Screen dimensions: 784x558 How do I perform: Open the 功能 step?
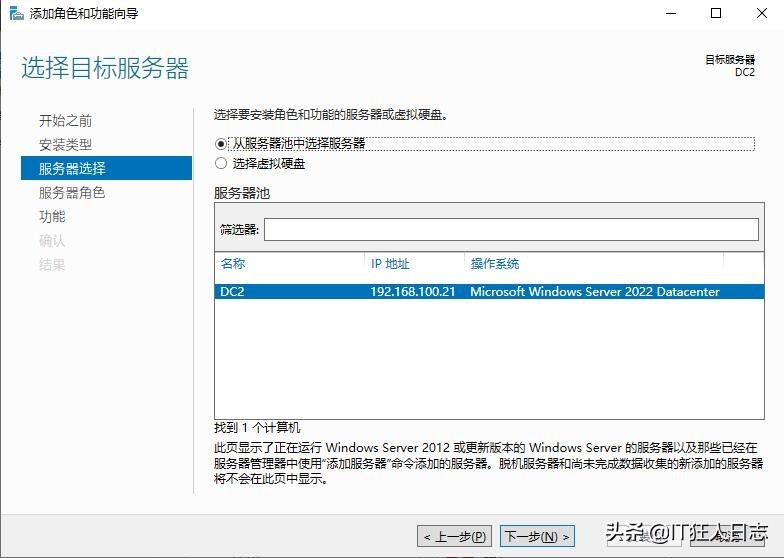52,216
